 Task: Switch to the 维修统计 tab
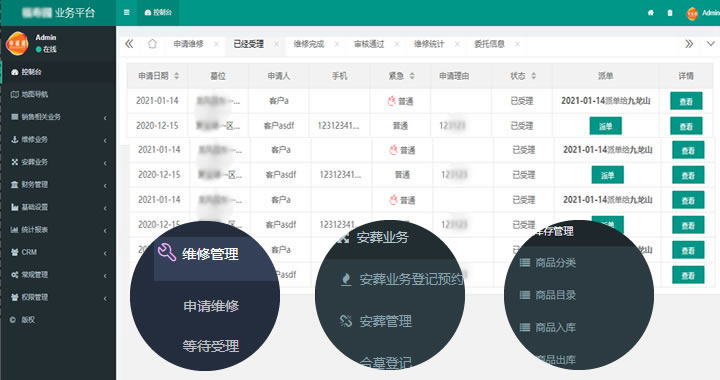(x=429, y=44)
